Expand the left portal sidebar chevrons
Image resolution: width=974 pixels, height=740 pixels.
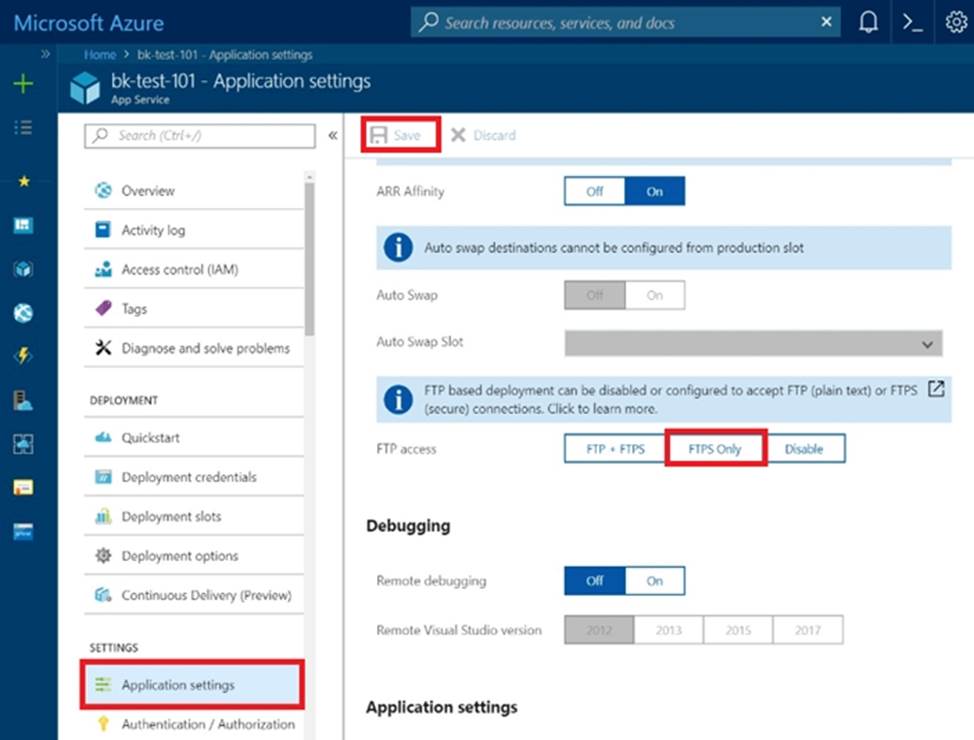[x=45, y=54]
